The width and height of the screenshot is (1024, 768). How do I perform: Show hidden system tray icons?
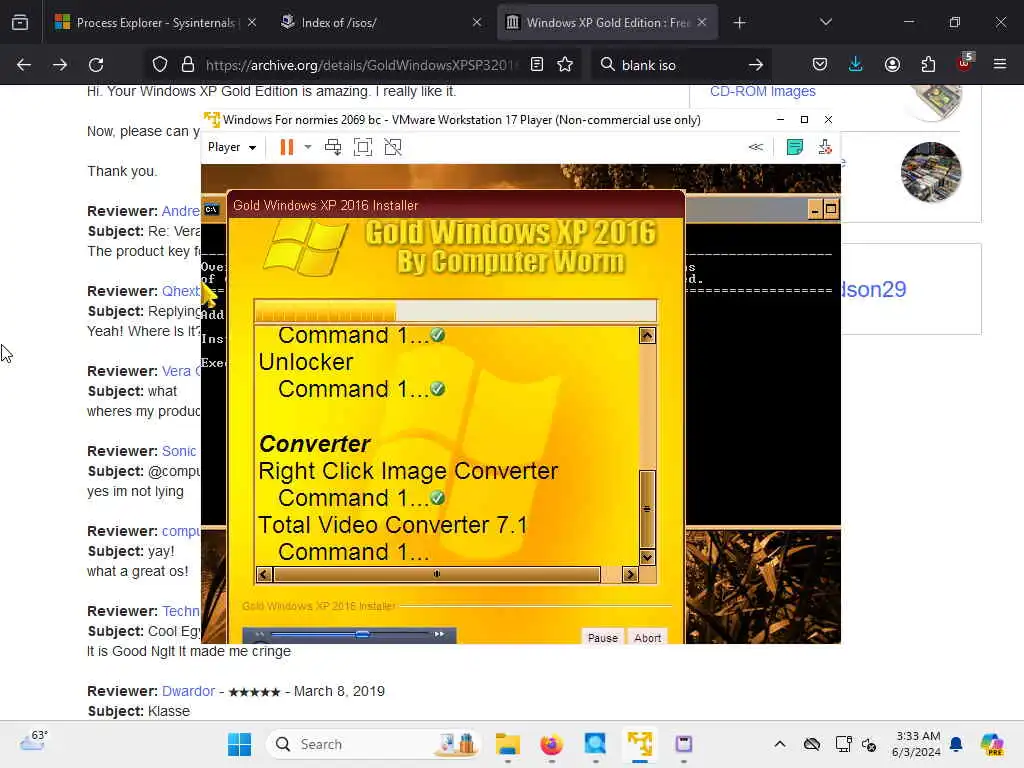(780, 744)
